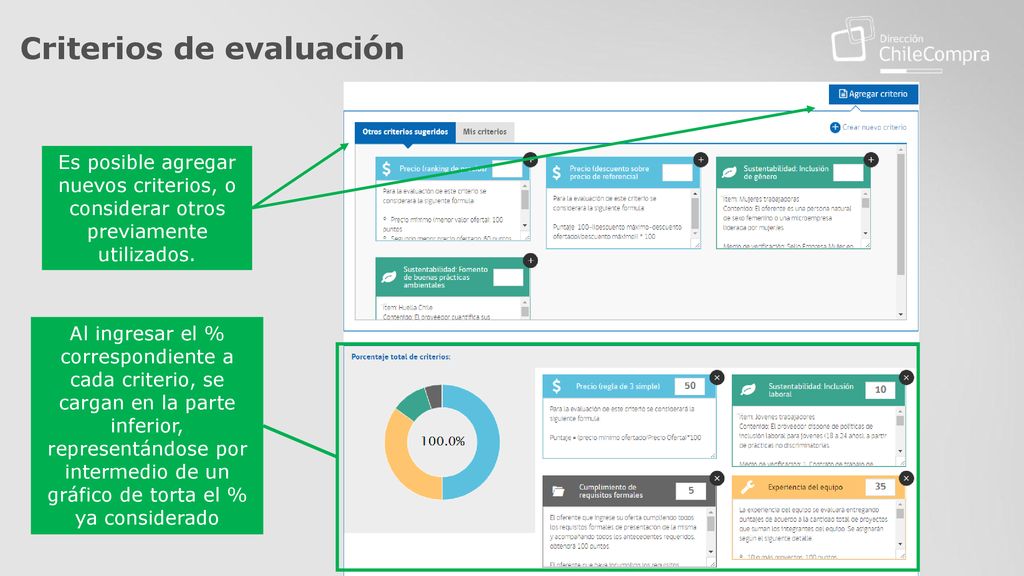Click document icon in Agregar criterio button
The image size is (1024, 576).
click(842, 94)
